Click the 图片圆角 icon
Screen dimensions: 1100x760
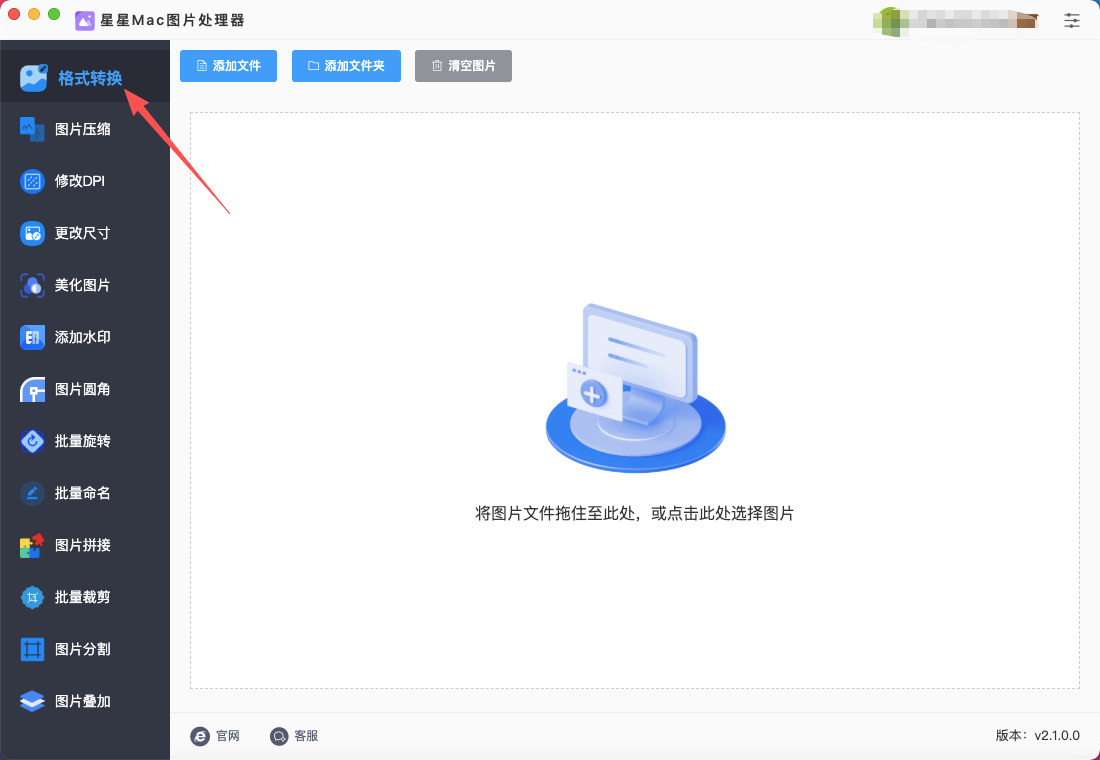[32, 389]
